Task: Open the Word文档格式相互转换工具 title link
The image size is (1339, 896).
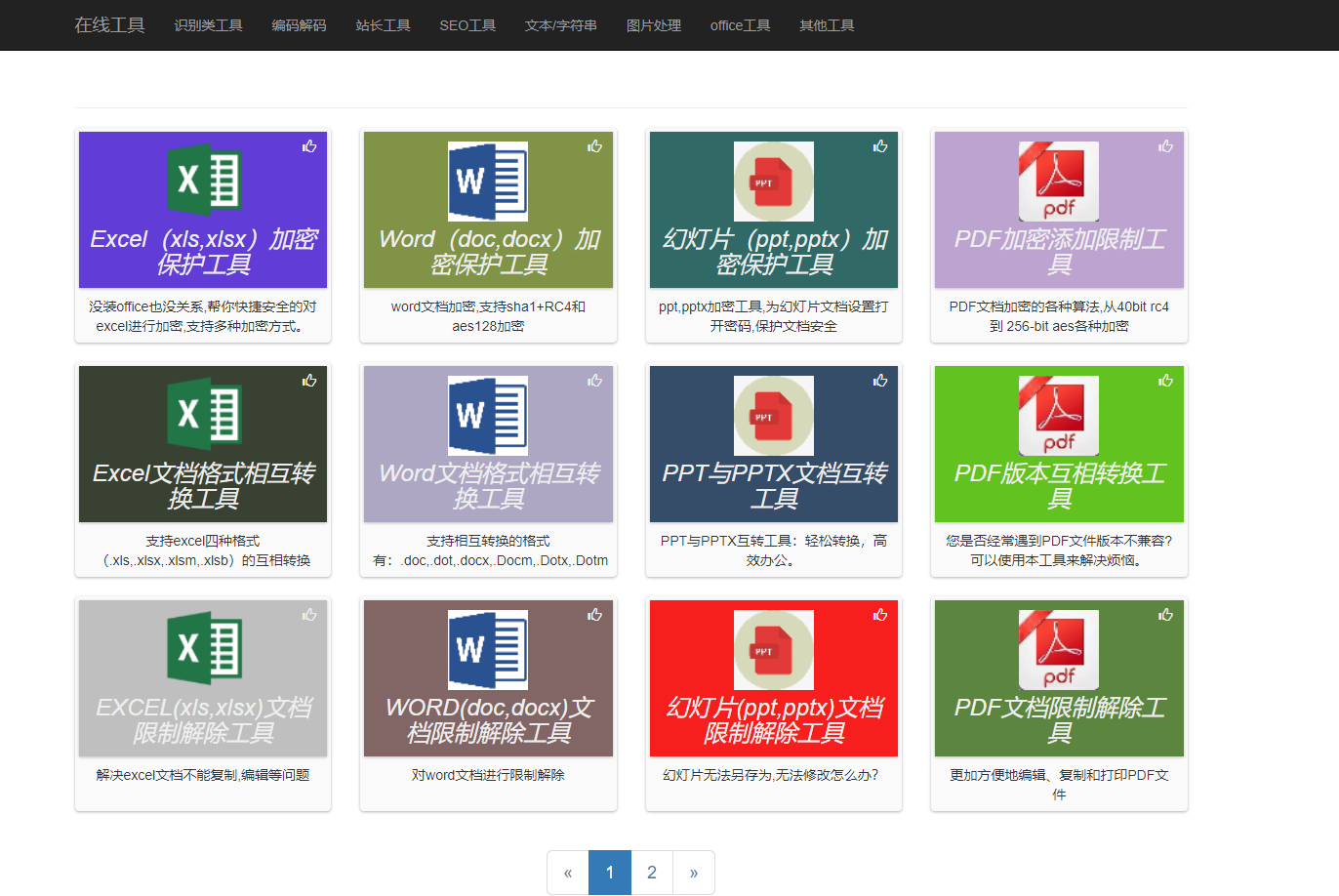Action: (x=488, y=486)
